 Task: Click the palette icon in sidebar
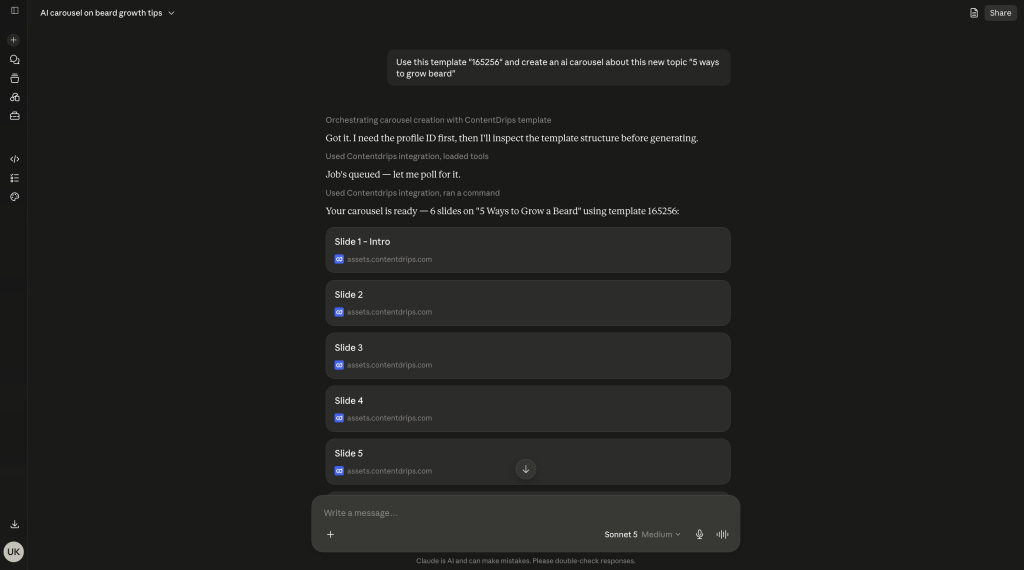click(x=14, y=197)
